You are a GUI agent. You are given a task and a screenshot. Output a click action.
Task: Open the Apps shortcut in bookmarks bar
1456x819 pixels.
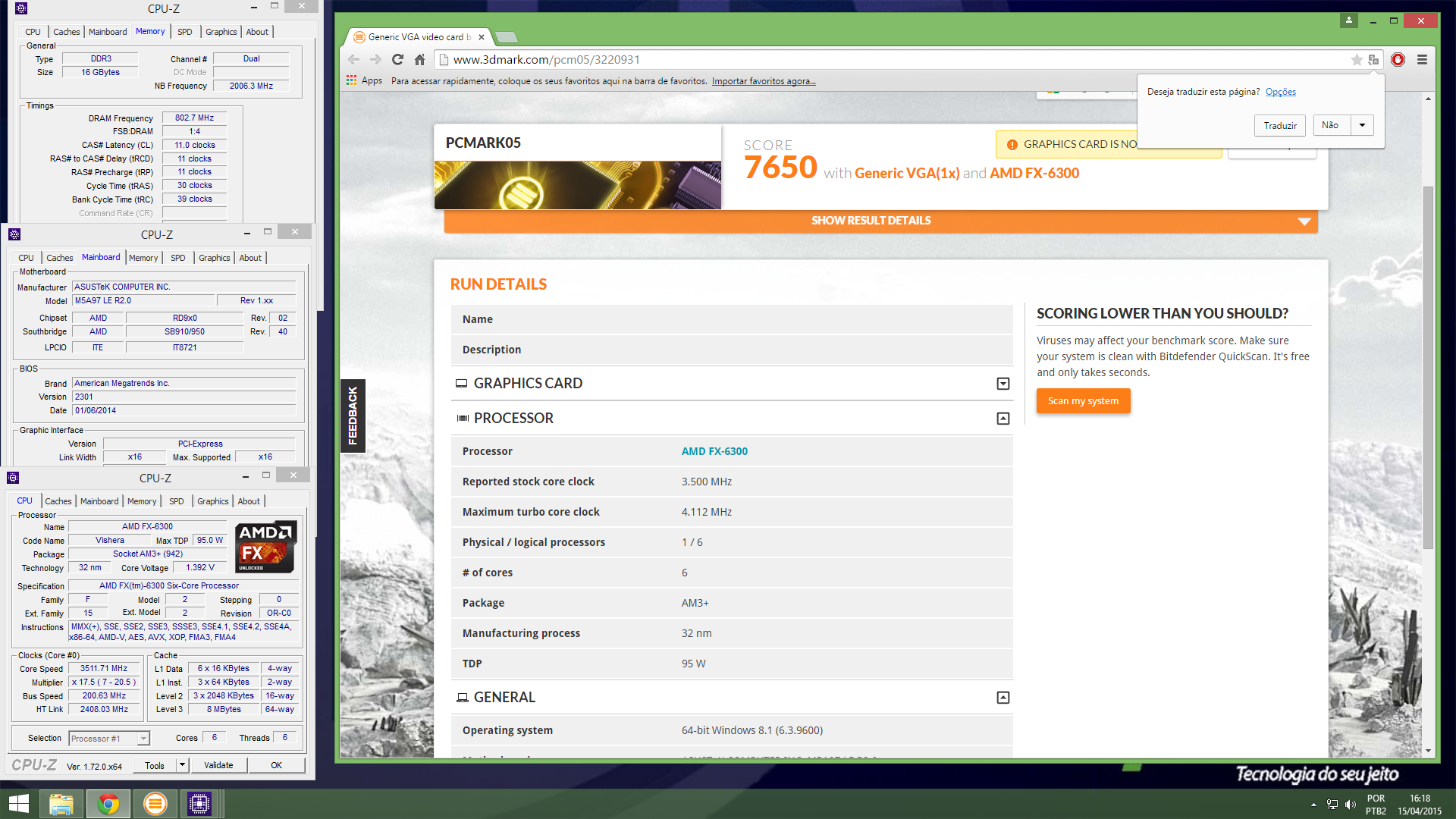pyautogui.click(x=364, y=80)
